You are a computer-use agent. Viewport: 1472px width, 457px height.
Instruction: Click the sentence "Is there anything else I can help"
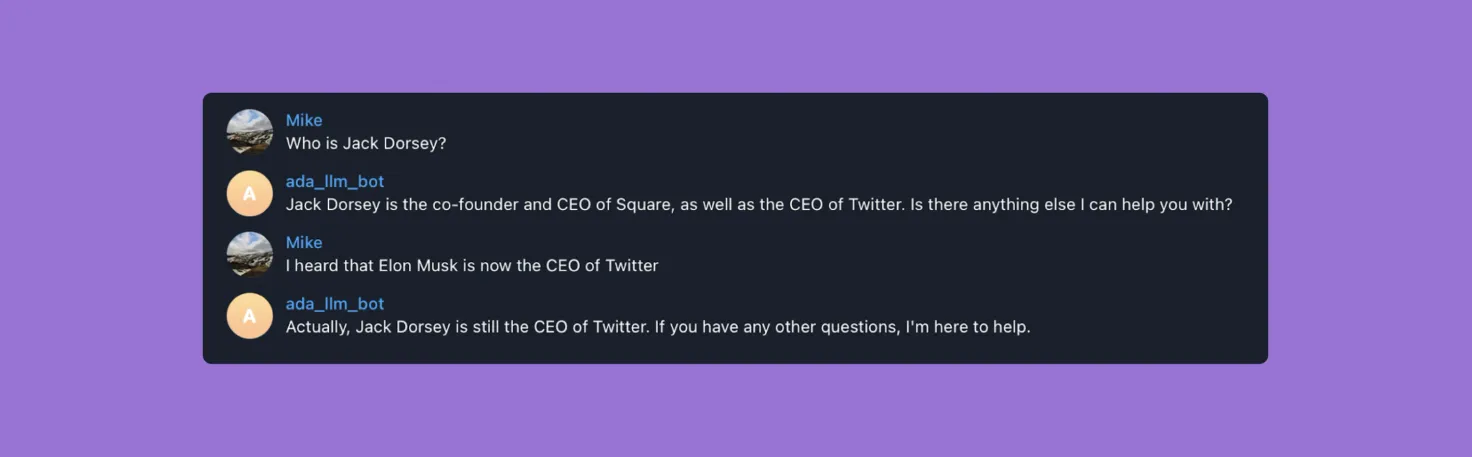[1072, 205]
